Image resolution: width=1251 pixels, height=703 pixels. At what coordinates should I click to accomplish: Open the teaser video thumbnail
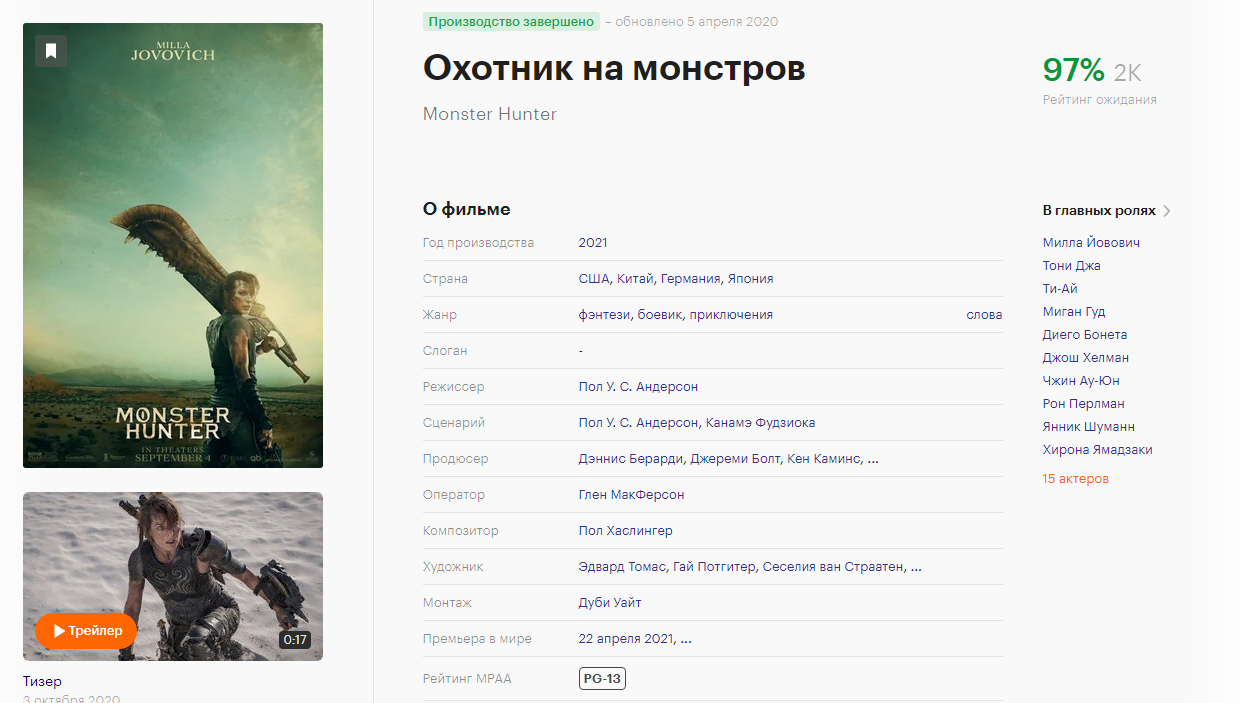click(x=173, y=576)
